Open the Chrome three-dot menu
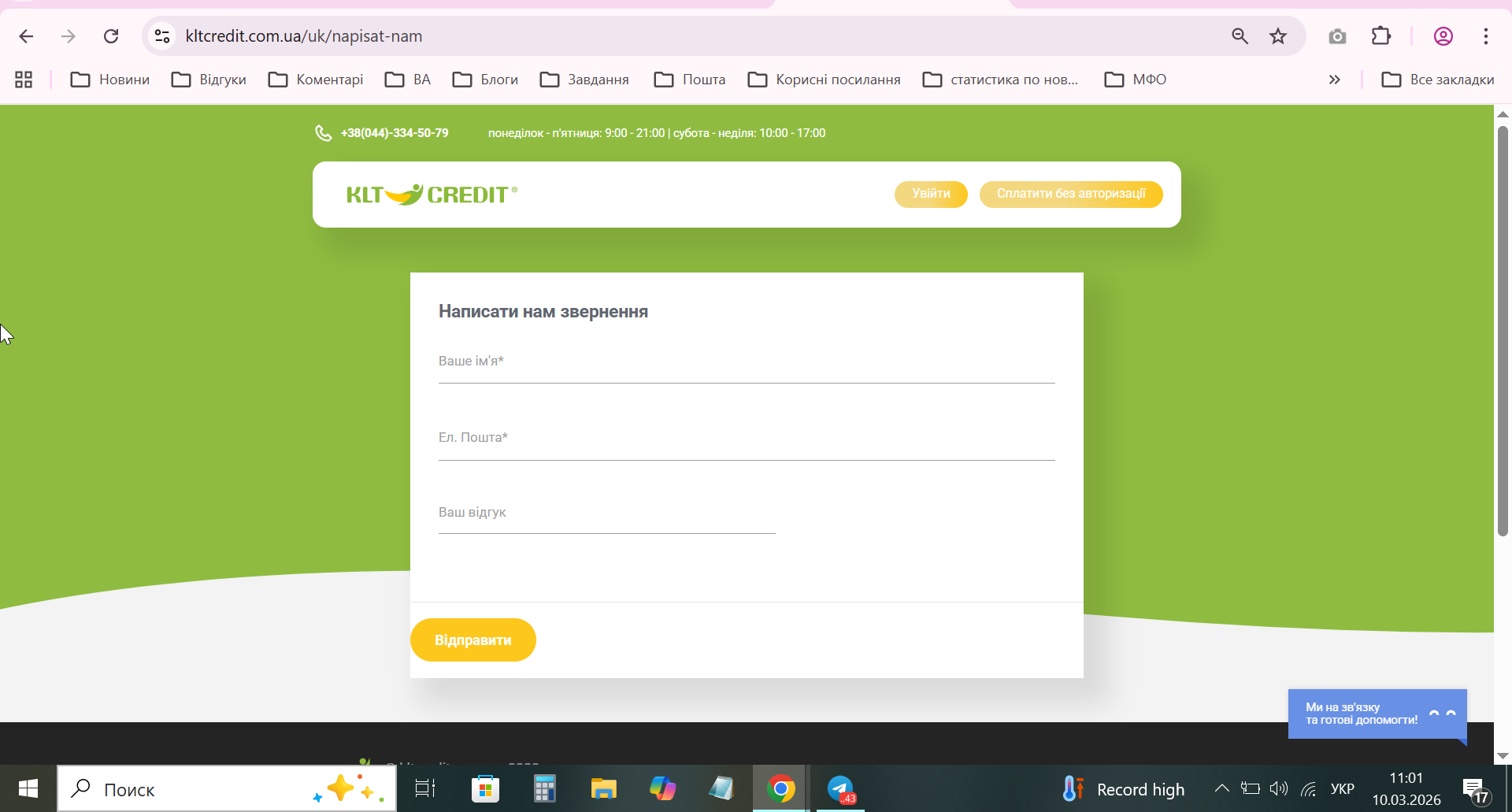 pos(1486,36)
